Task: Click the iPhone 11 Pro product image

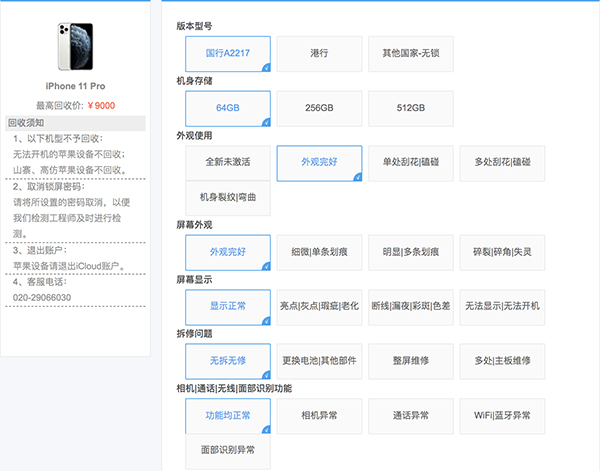Action: coord(75,47)
